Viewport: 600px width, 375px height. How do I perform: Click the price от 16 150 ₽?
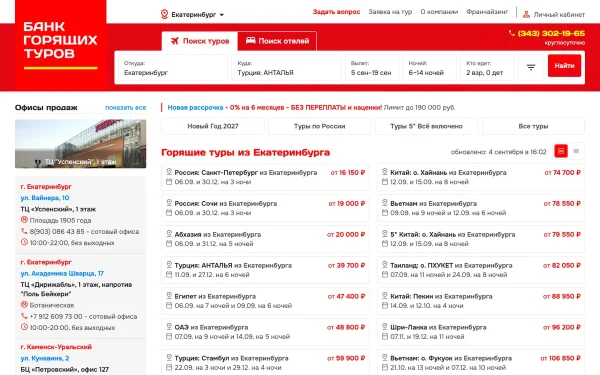[347, 173]
